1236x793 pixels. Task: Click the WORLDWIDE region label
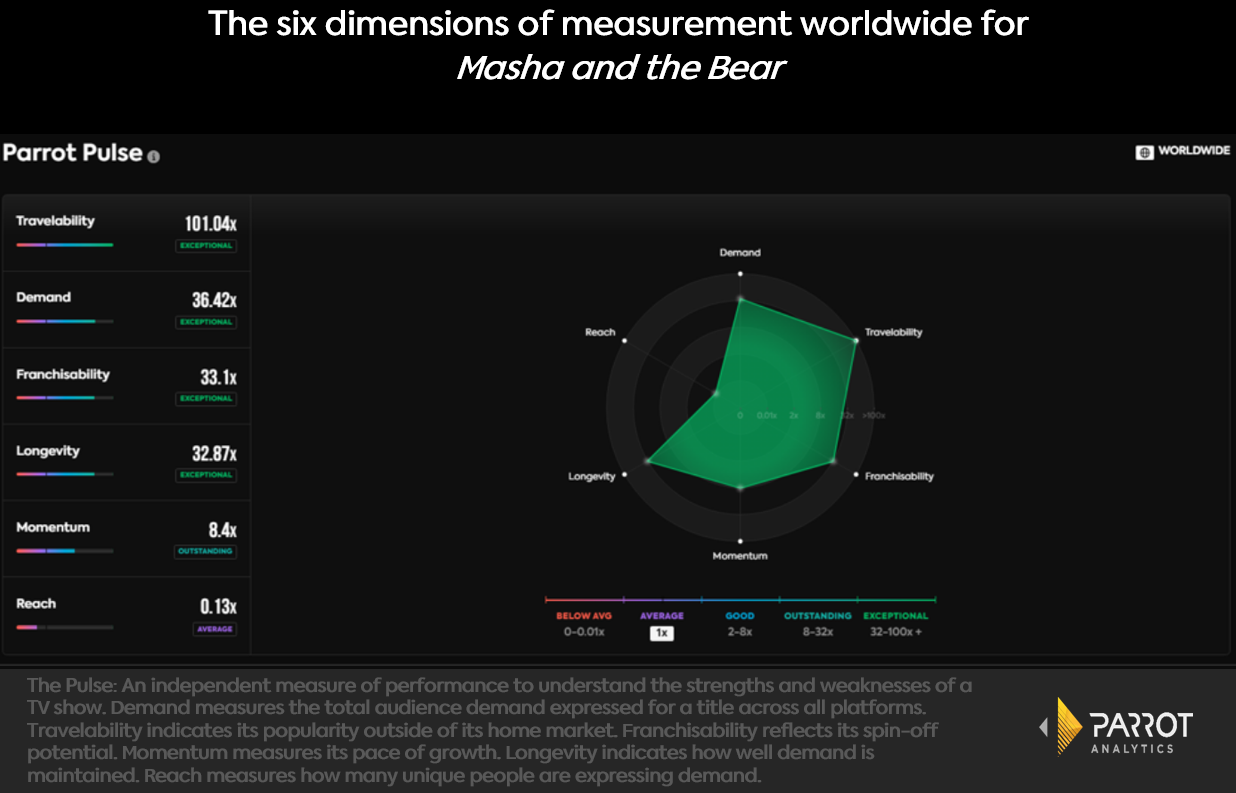1193,152
